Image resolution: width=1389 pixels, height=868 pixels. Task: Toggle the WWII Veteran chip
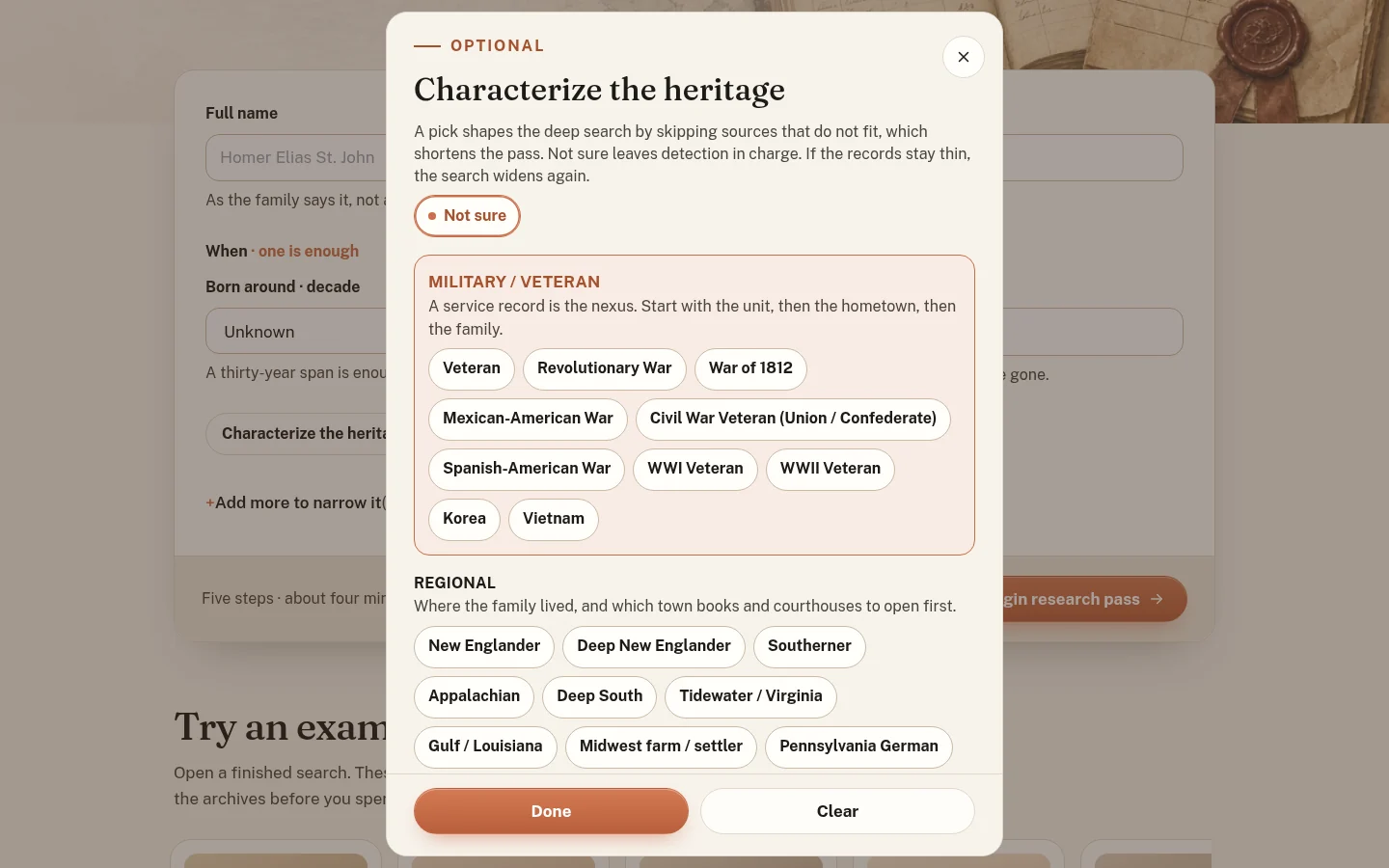831,469
